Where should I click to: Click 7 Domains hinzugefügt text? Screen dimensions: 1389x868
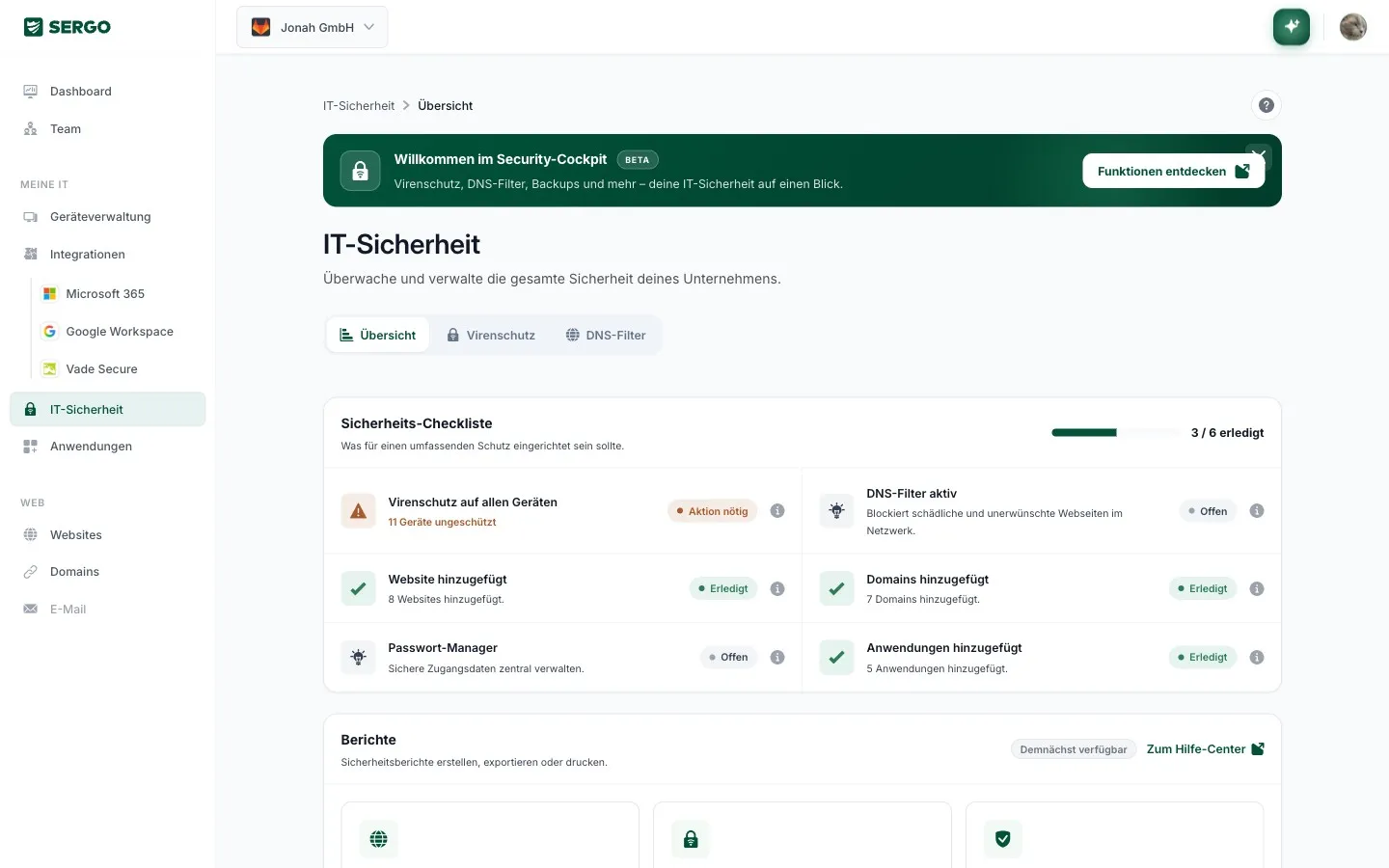pos(923,600)
